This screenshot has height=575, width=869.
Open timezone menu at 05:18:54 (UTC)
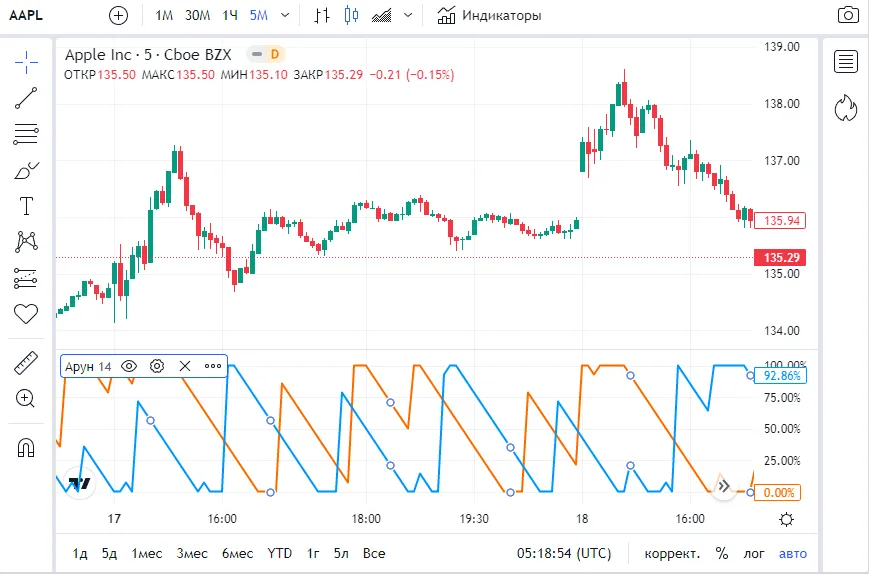(x=564, y=553)
